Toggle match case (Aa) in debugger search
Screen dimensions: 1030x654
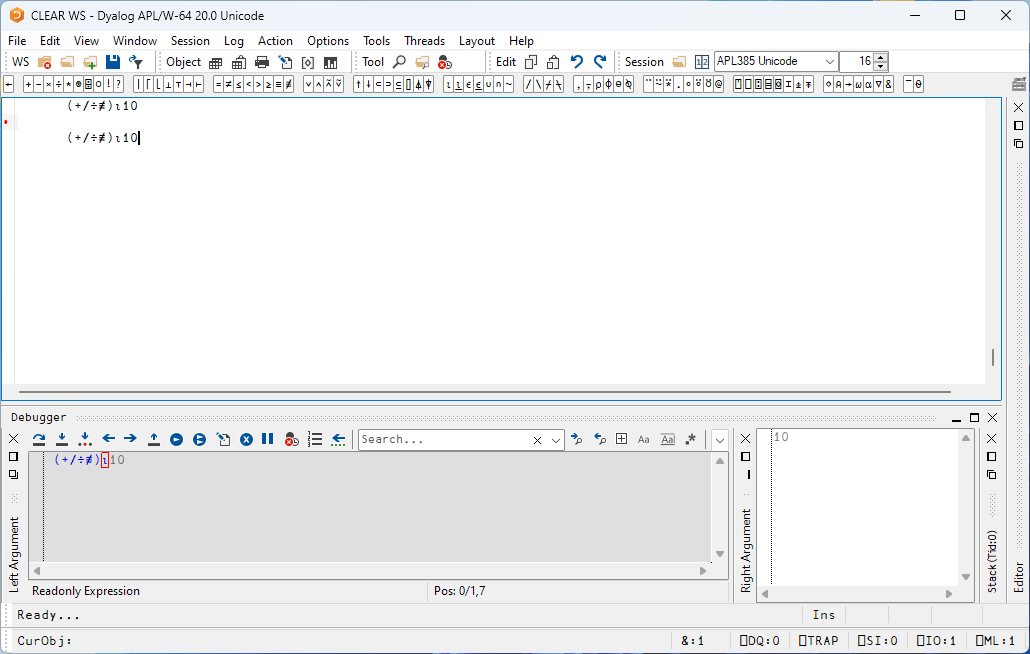click(x=643, y=439)
